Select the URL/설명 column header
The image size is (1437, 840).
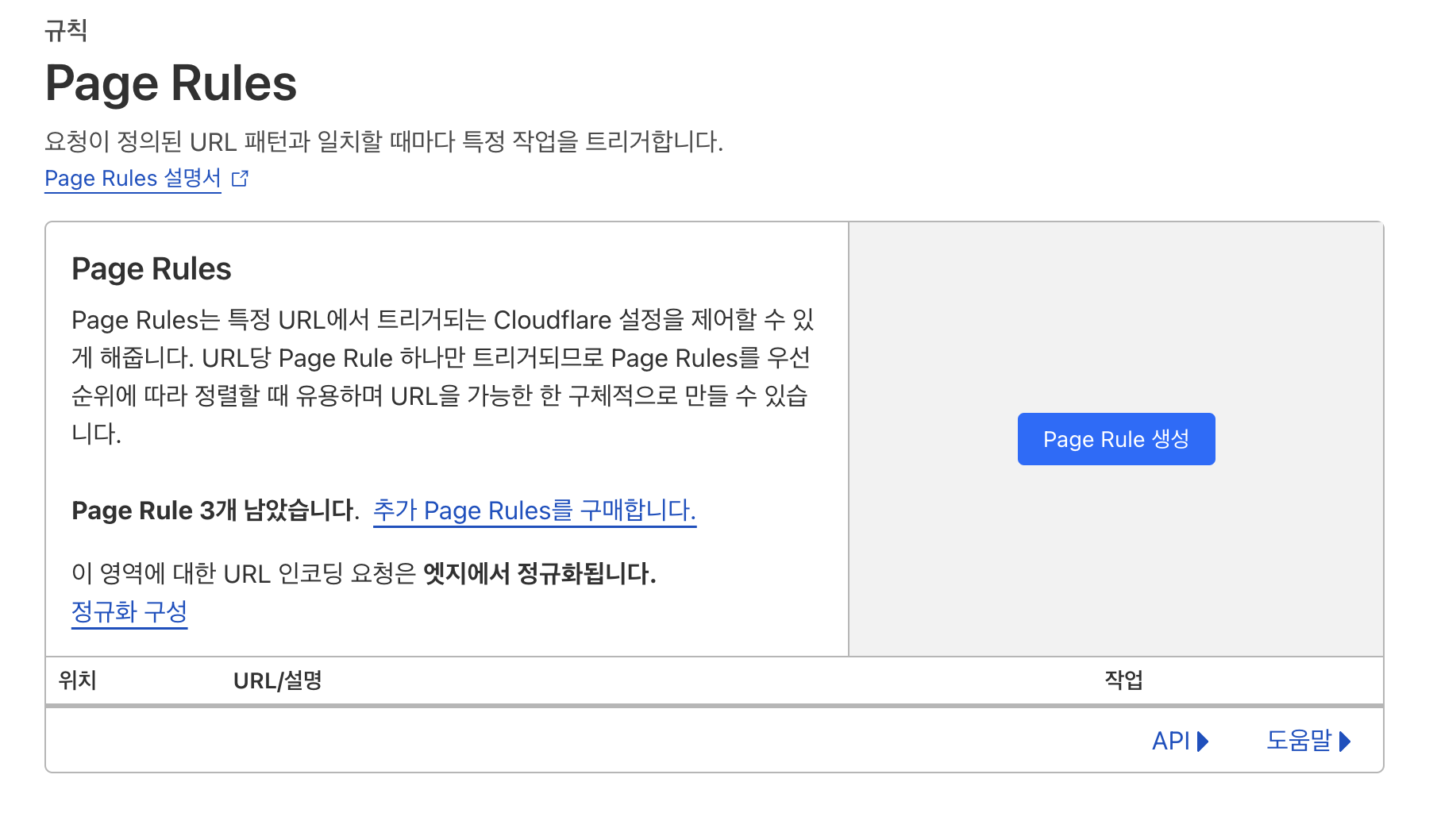tap(277, 680)
